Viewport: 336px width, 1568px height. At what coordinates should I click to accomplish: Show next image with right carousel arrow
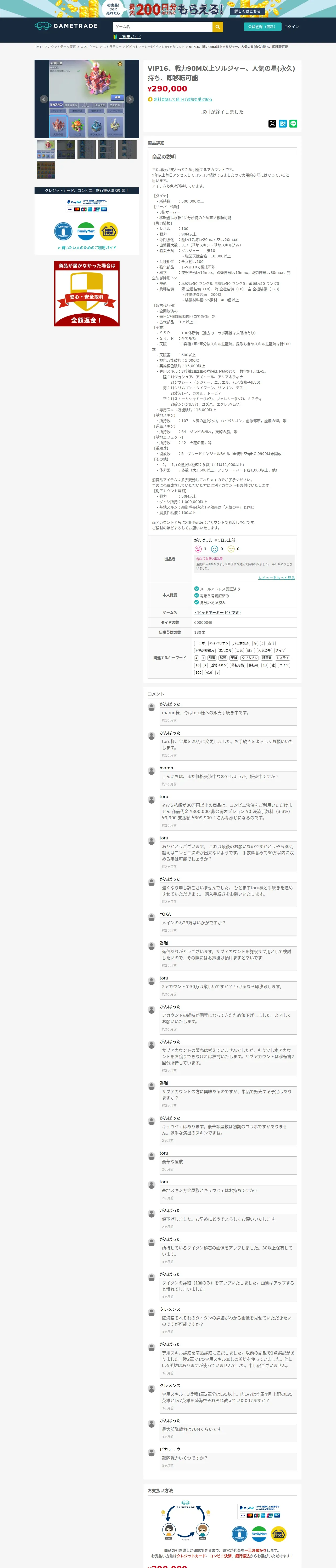tap(130, 99)
